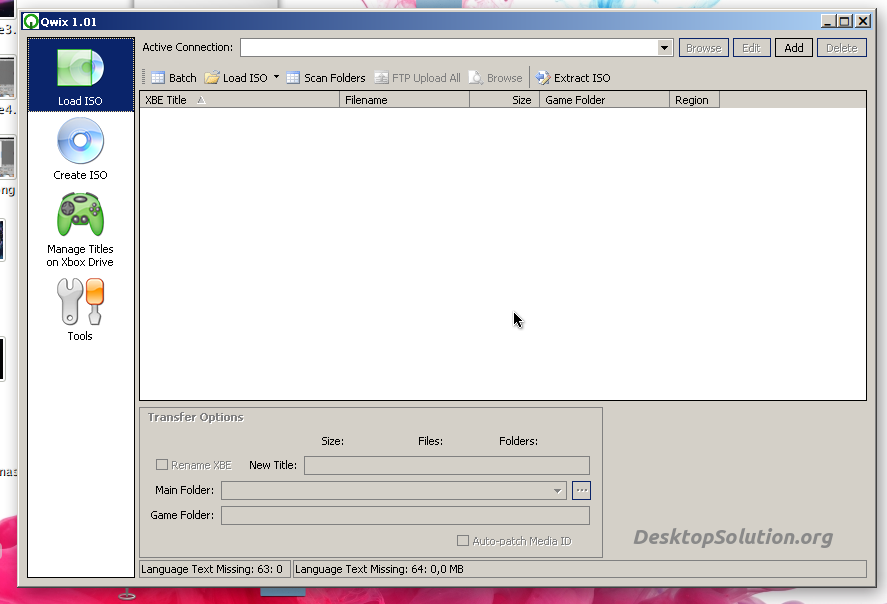
Task: Open the Load ISO dropdown arrow
Action: tap(276, 77)
